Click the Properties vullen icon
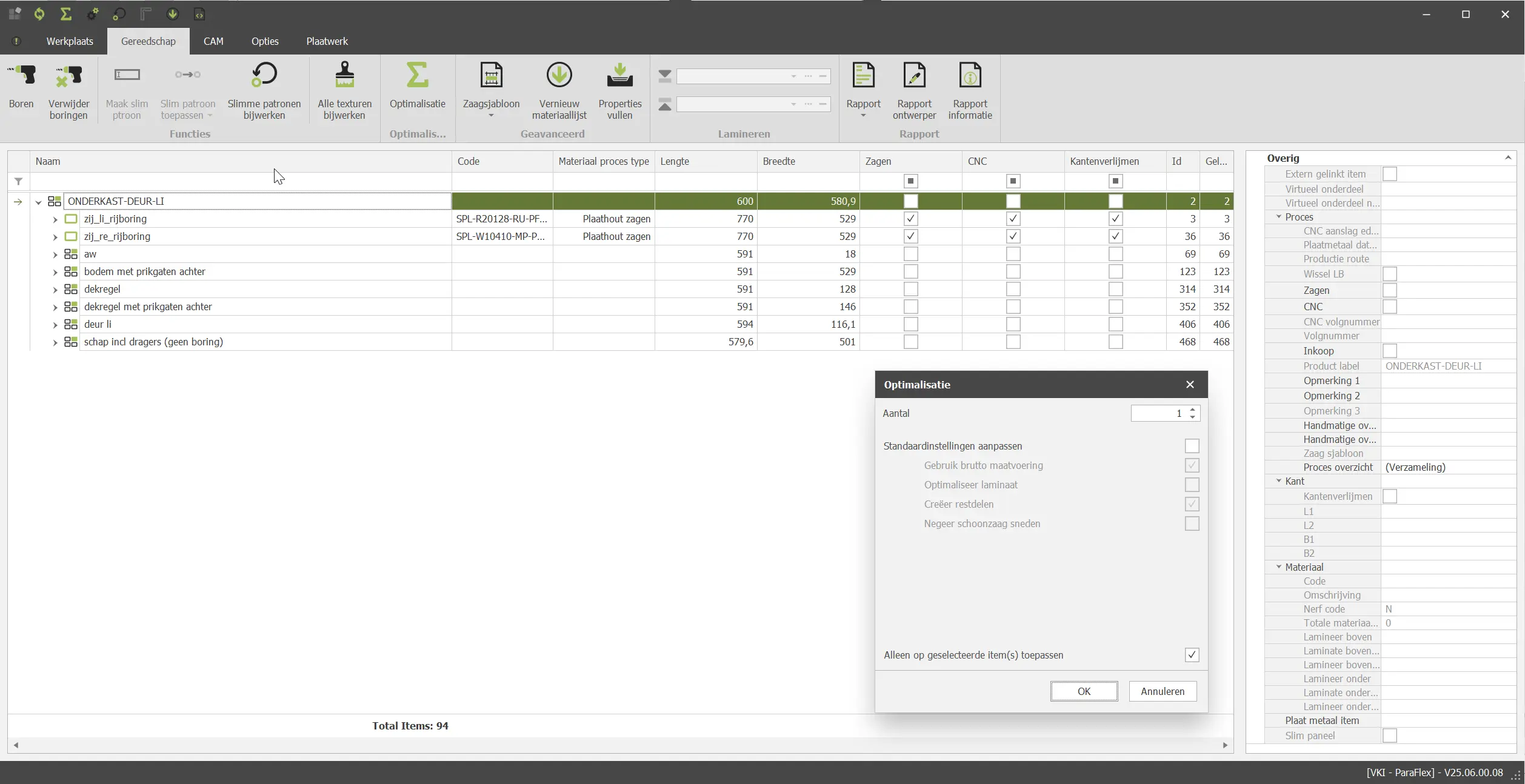This screenshot has width=1525, height=784. [619, 76]
